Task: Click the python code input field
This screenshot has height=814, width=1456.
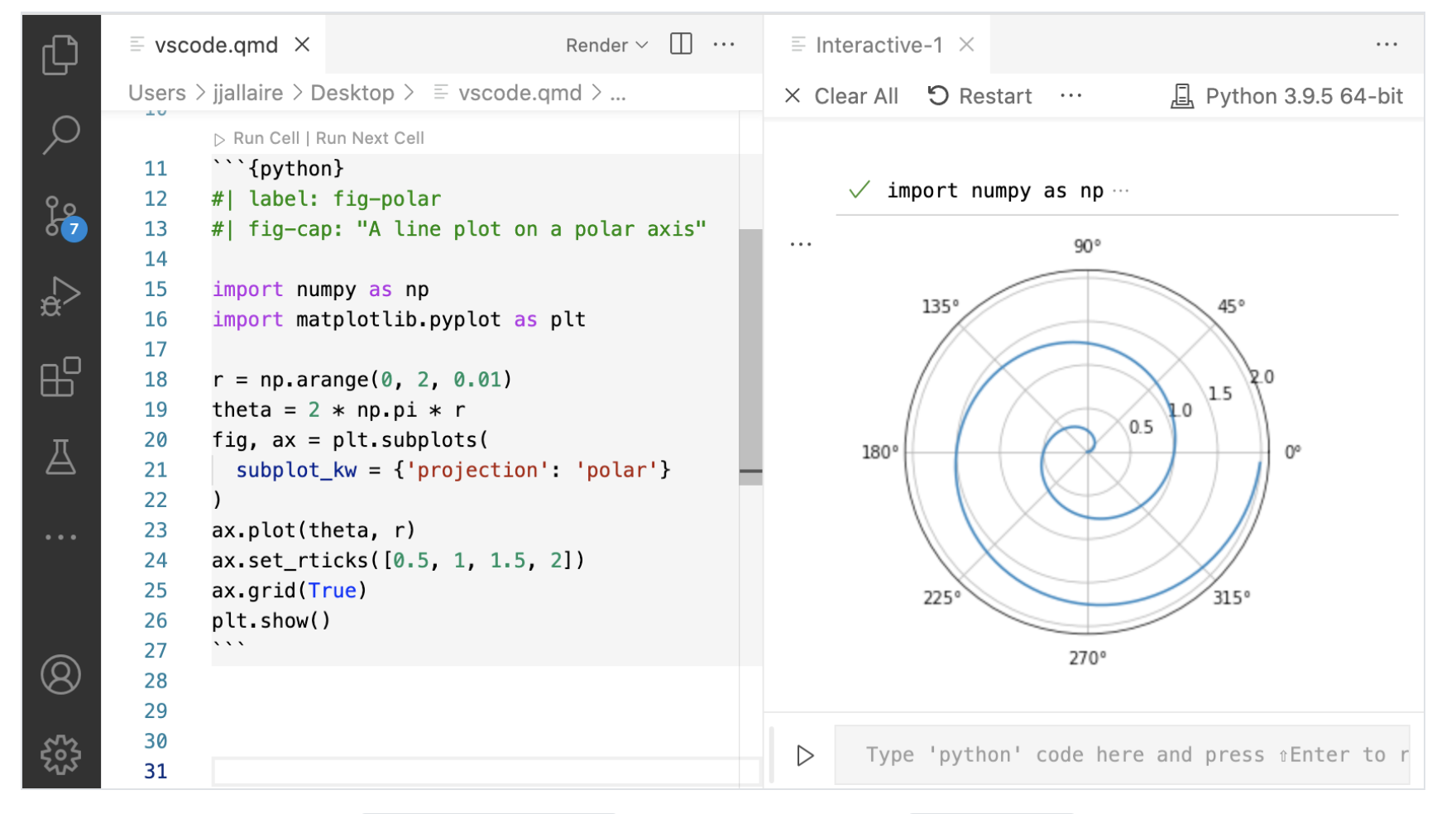Action: click(x=1121, y=754)
